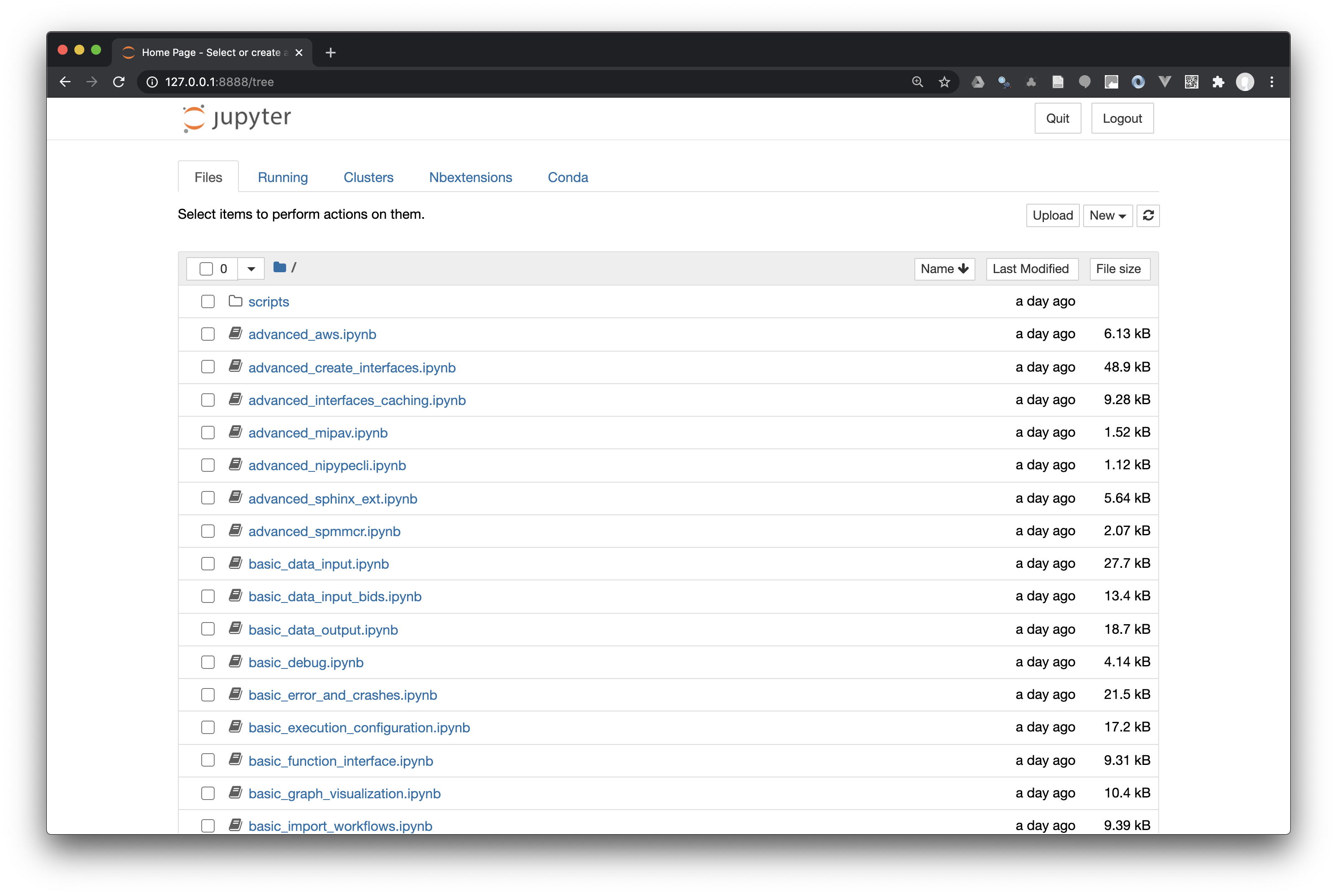Click the notebook icon for advanced_aws.ipynb

click(x=237, y=334)
